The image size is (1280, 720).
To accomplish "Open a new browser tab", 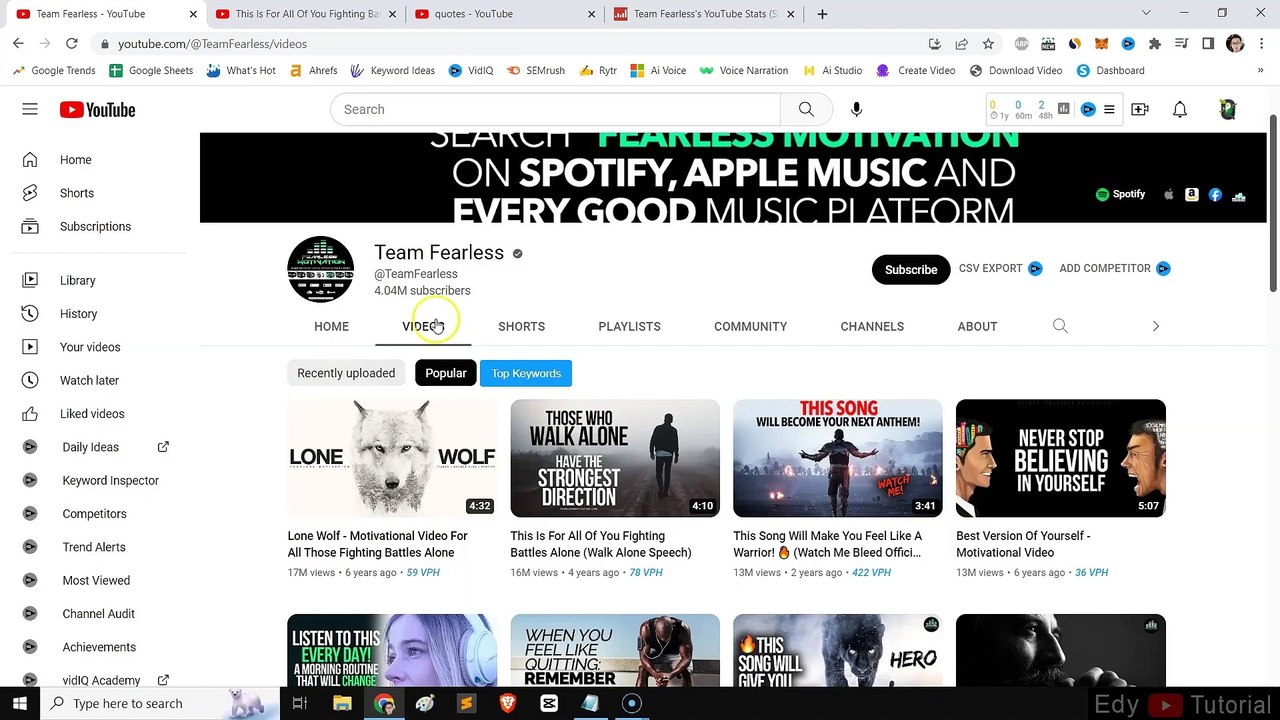I will (822, 14).
